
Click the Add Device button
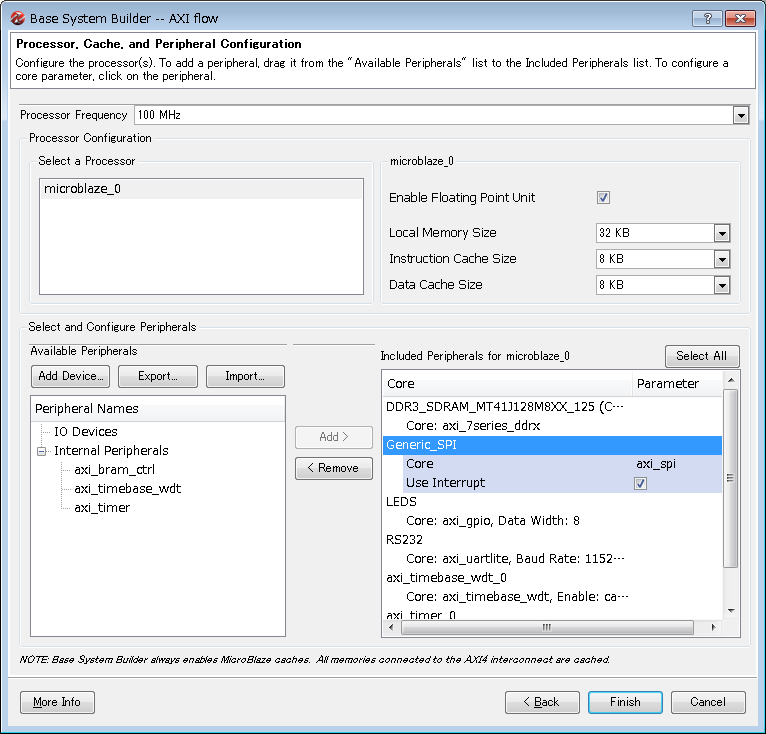[70, 376]
